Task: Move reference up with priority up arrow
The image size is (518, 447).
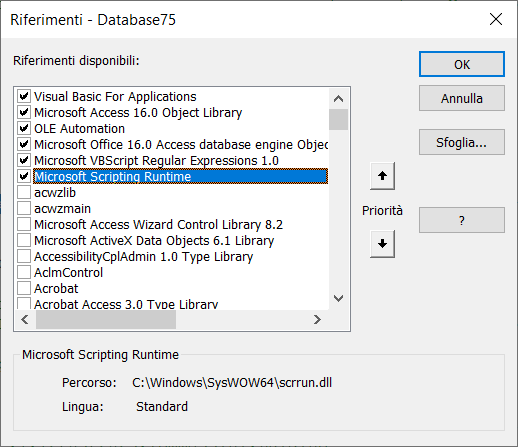Action: tap(382, 176)
